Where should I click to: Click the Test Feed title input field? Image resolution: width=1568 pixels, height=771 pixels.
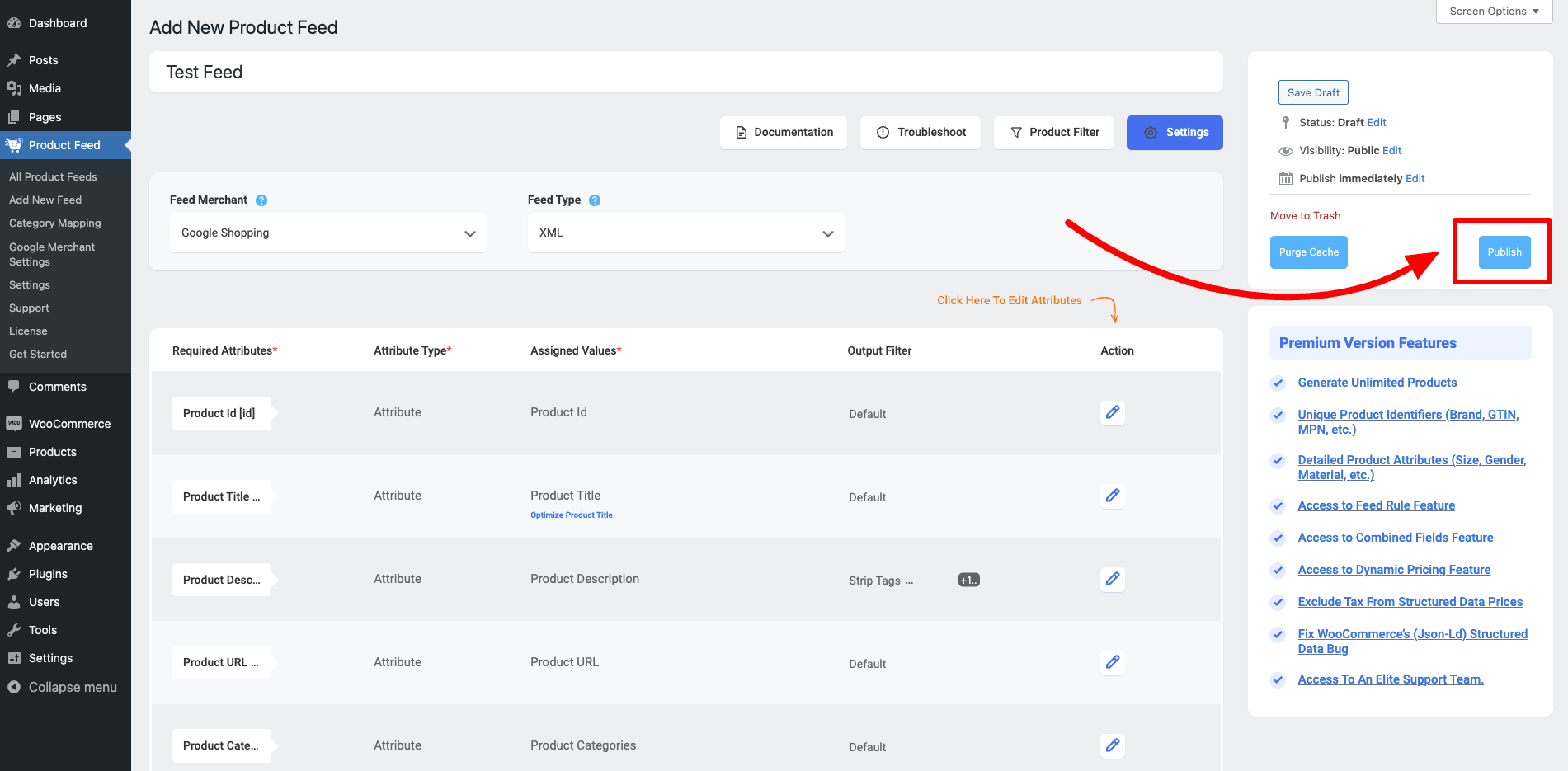pyautogui.click(x=686, y=72)
